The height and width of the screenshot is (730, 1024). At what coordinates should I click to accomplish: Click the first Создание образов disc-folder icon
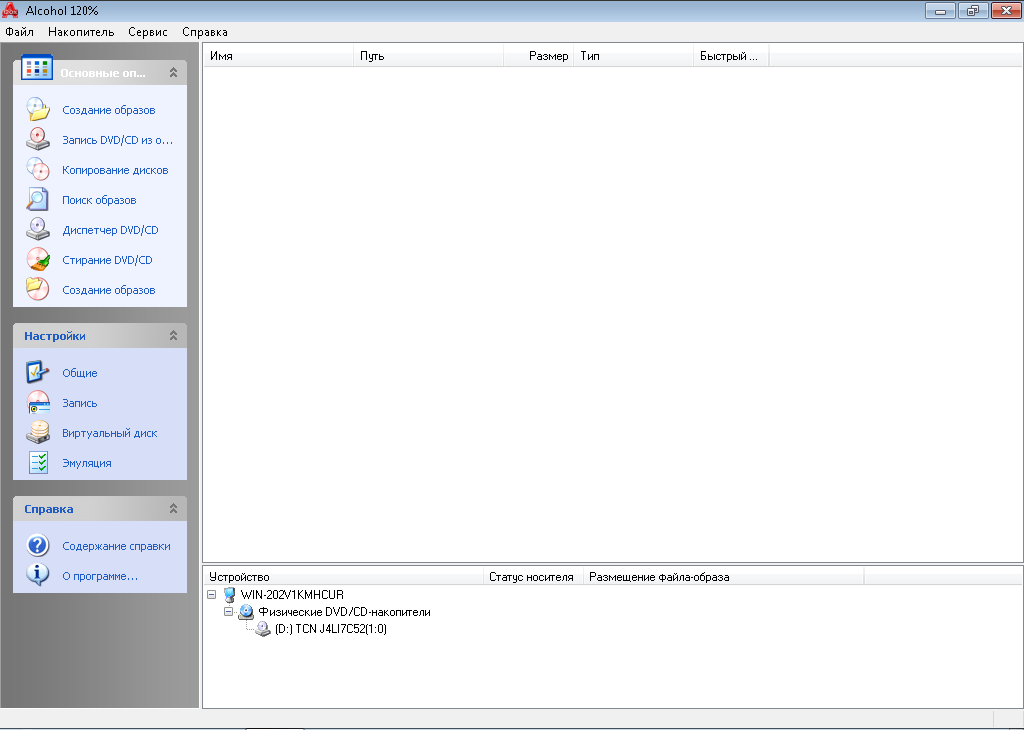point(38,110)
